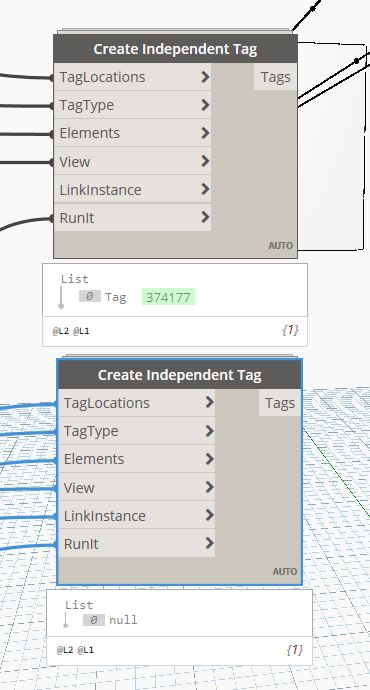Click TagType lacing chevron on upper node
Screen dimensions: 370x690
click(205, 105)
